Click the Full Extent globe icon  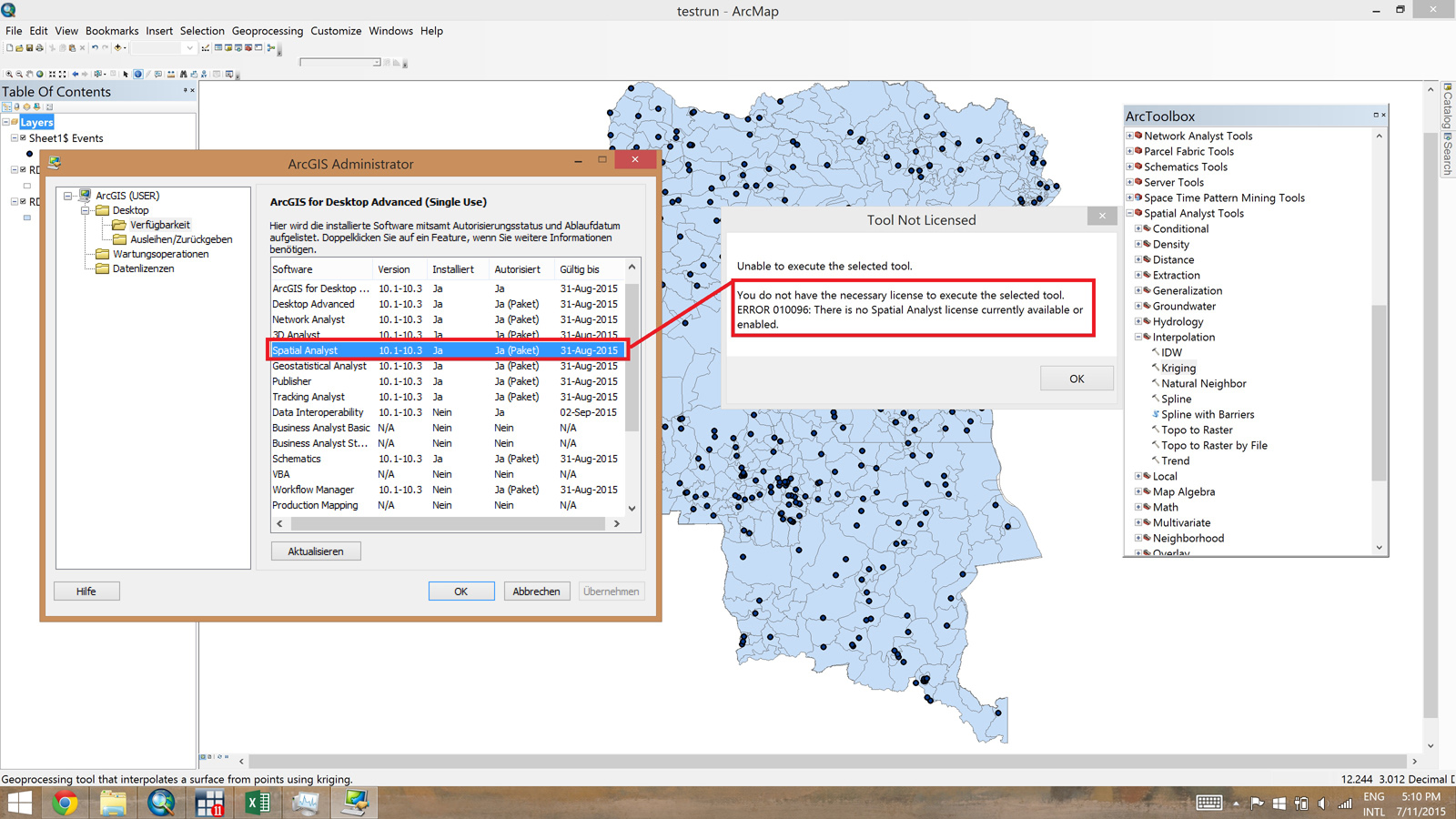pyautogui.click(x=39, y=75)
